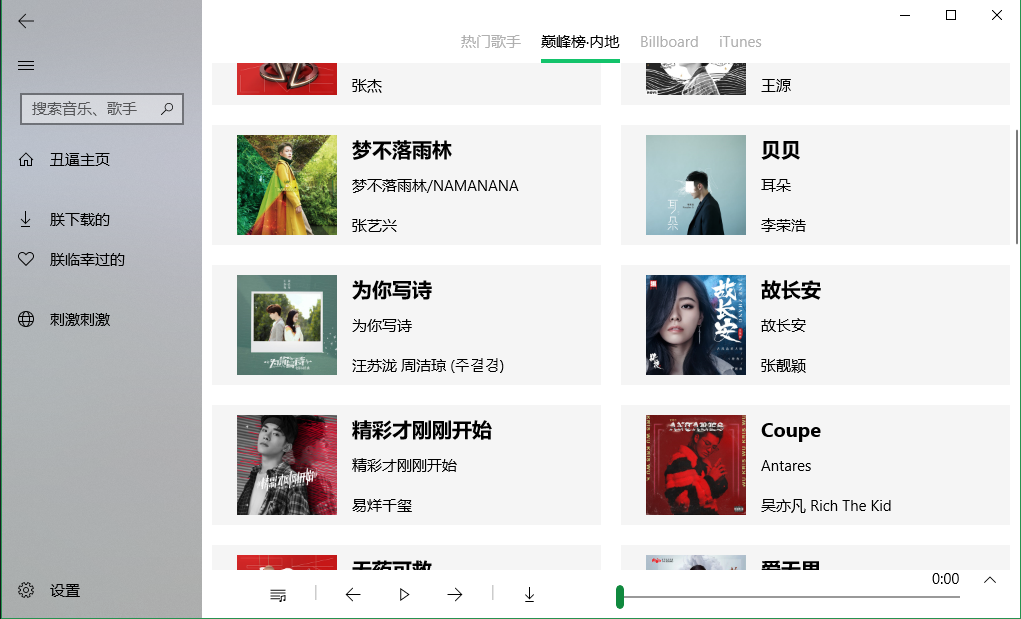Click the heart icon in sidebar

coord(26,260)
